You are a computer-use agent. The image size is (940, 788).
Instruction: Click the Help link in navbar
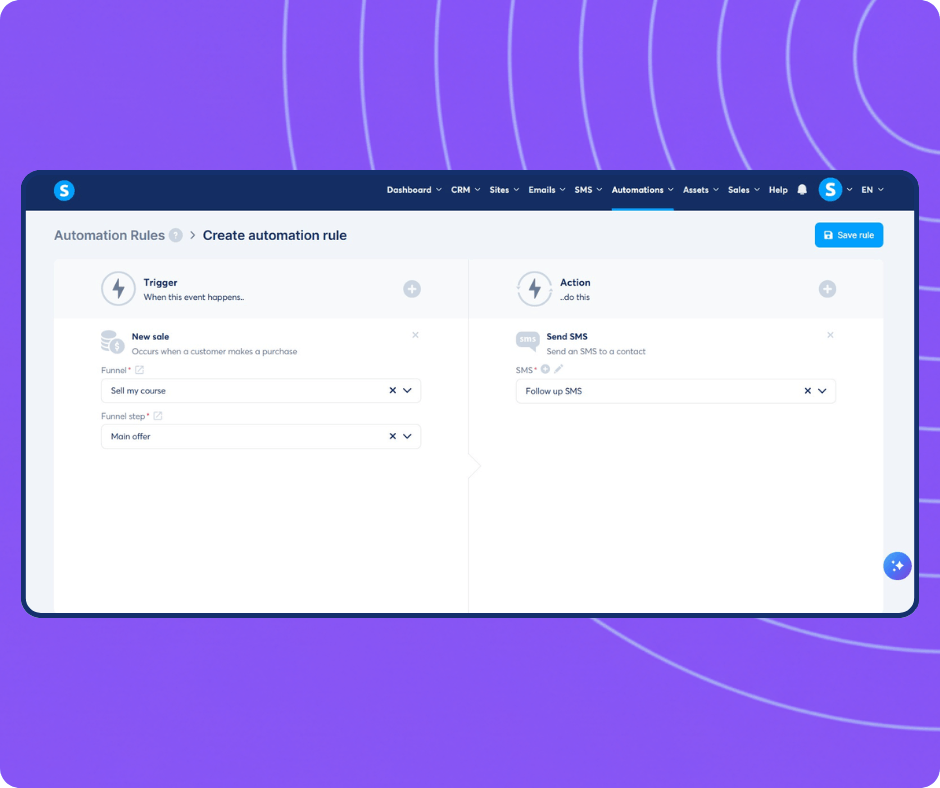[x=778, y=190]
